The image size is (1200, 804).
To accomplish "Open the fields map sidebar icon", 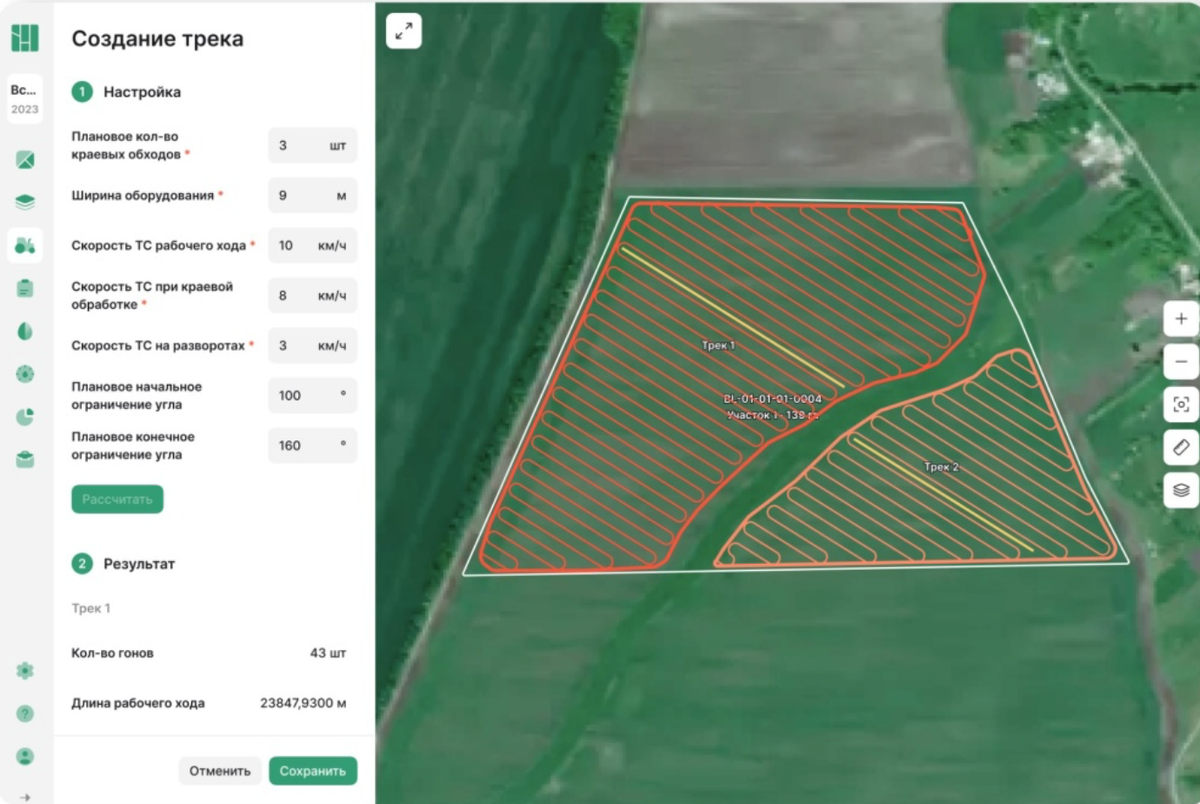I will click(25, 160).
